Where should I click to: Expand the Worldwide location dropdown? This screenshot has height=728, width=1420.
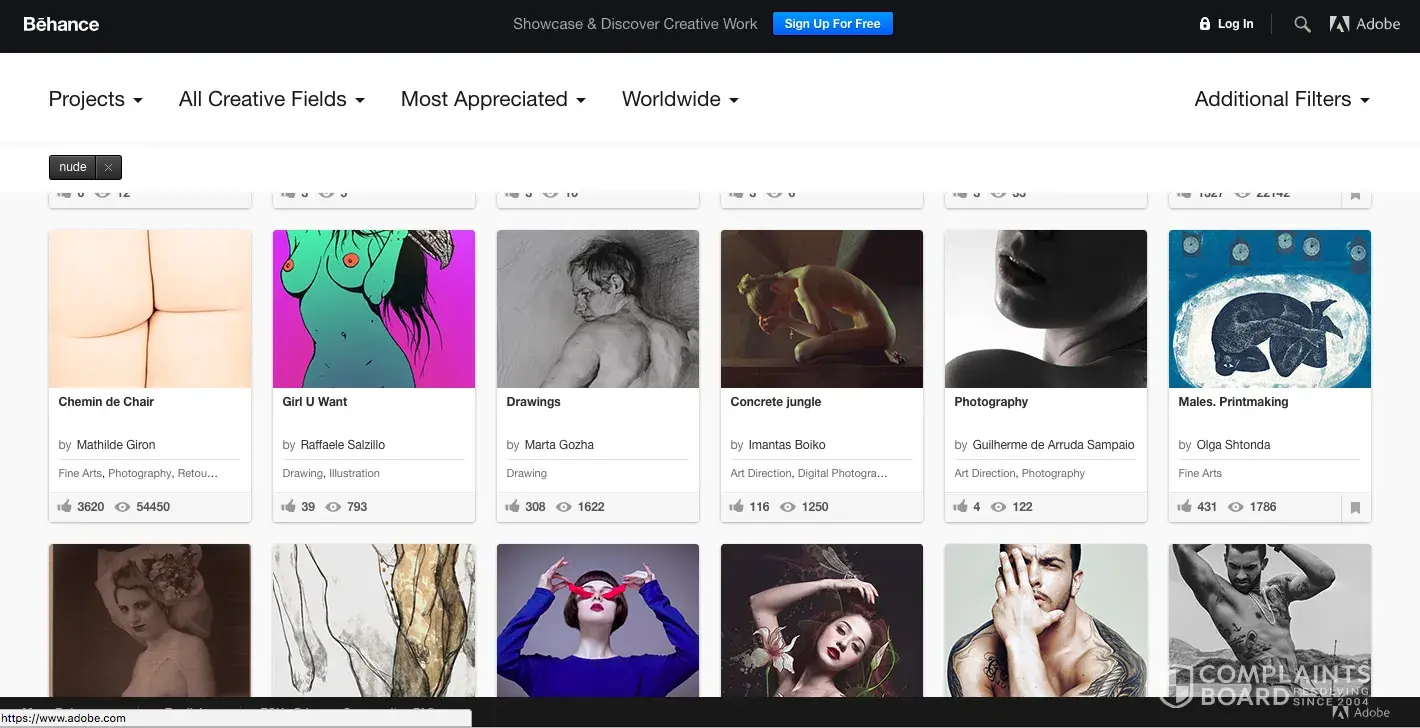coord(680,99)
